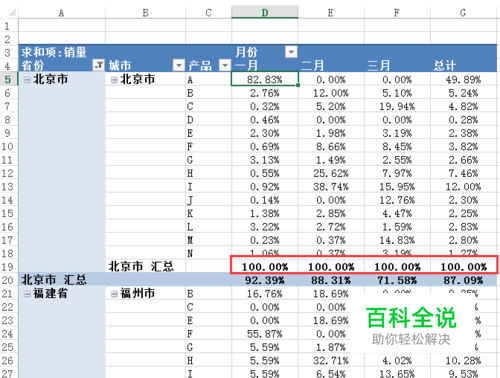Select the 71.58% subtotal cell
This screenshot has width=500, height=378.
[397, 280]
